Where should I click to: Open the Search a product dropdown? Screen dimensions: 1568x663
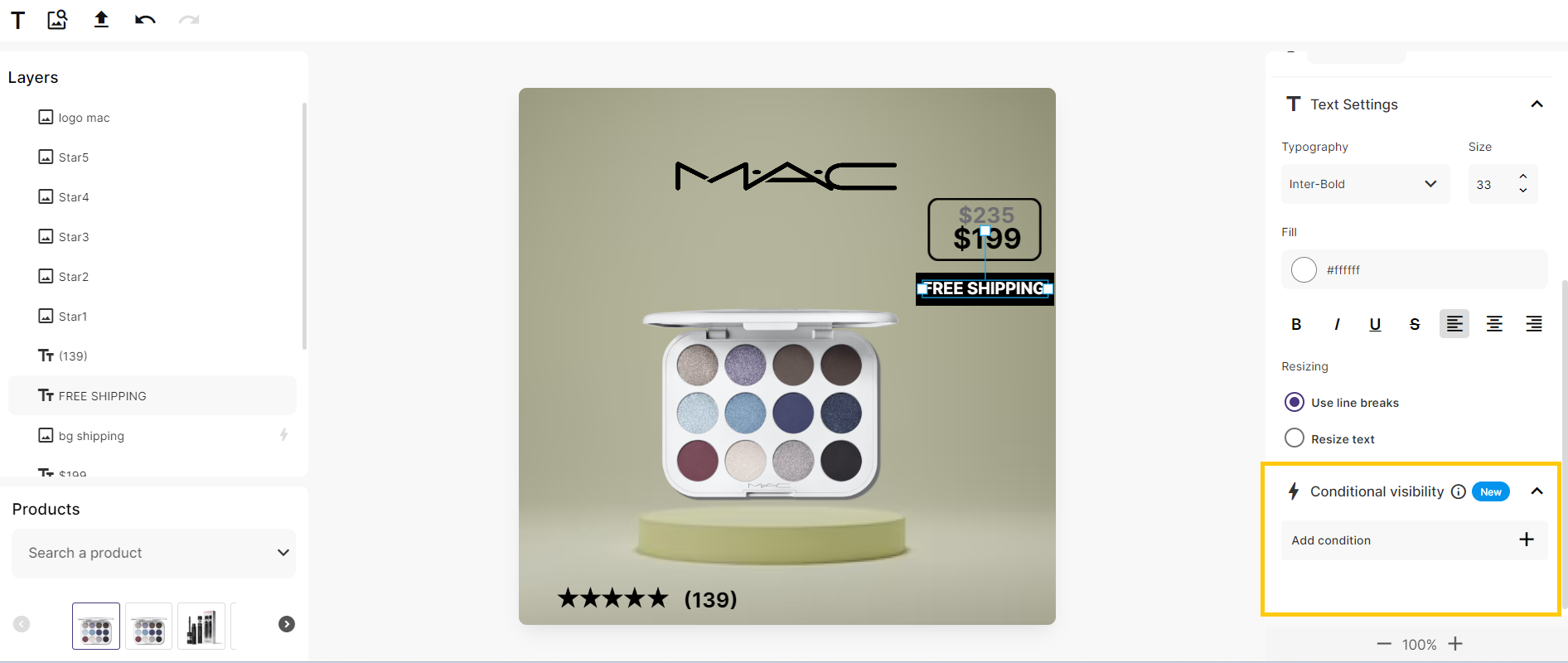(x=153, y=553)
